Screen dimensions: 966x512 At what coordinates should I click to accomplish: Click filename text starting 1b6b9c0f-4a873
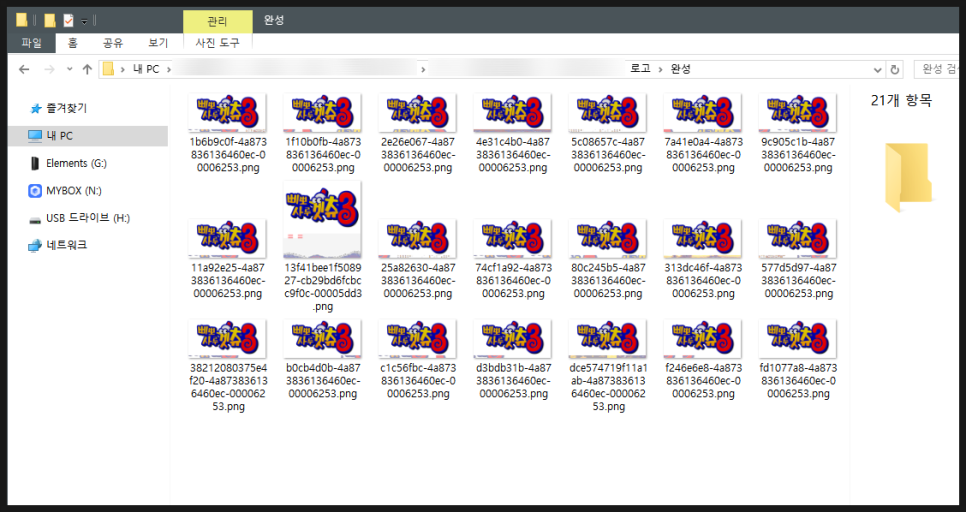(x=228, y=155)
